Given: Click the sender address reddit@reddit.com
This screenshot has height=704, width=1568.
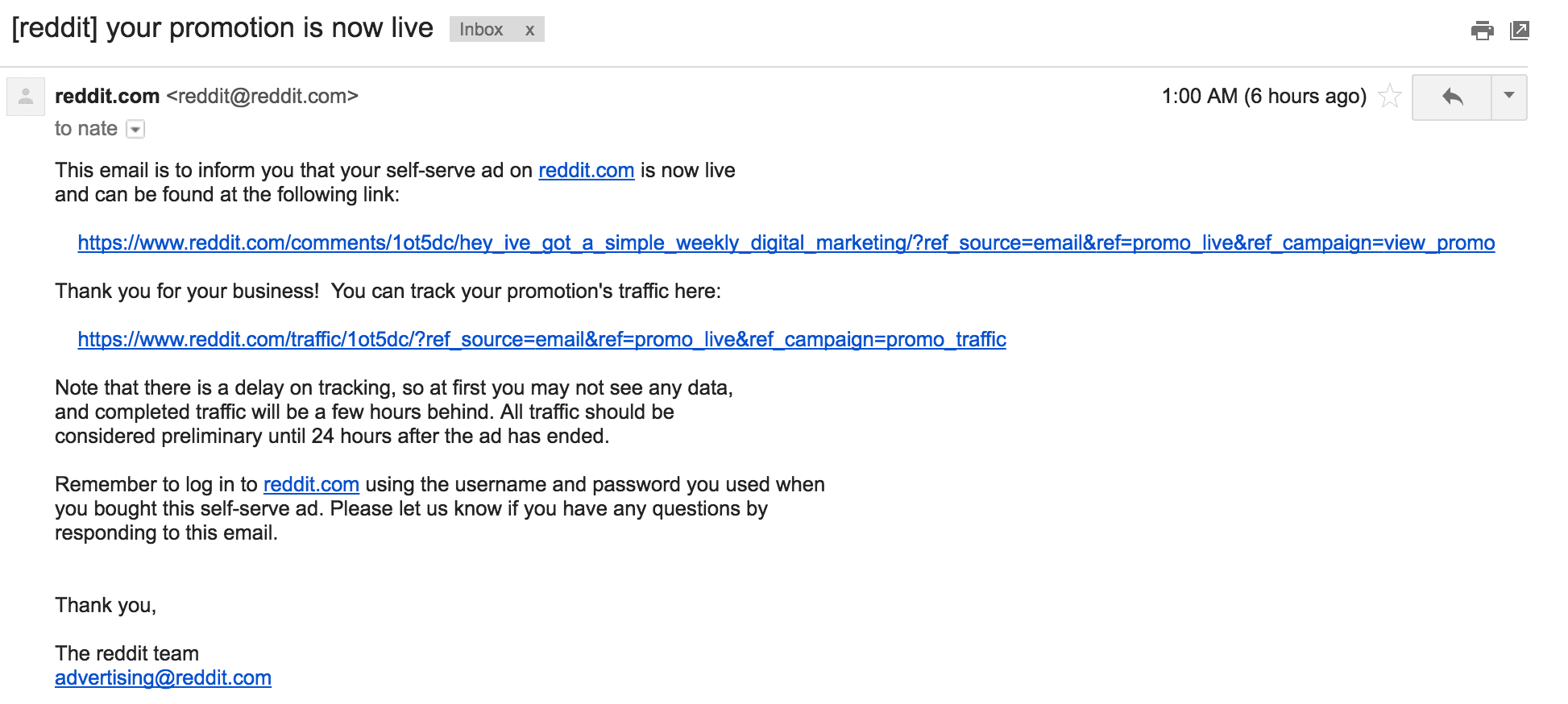Looking at the screenshot, I should pos(262,97).
